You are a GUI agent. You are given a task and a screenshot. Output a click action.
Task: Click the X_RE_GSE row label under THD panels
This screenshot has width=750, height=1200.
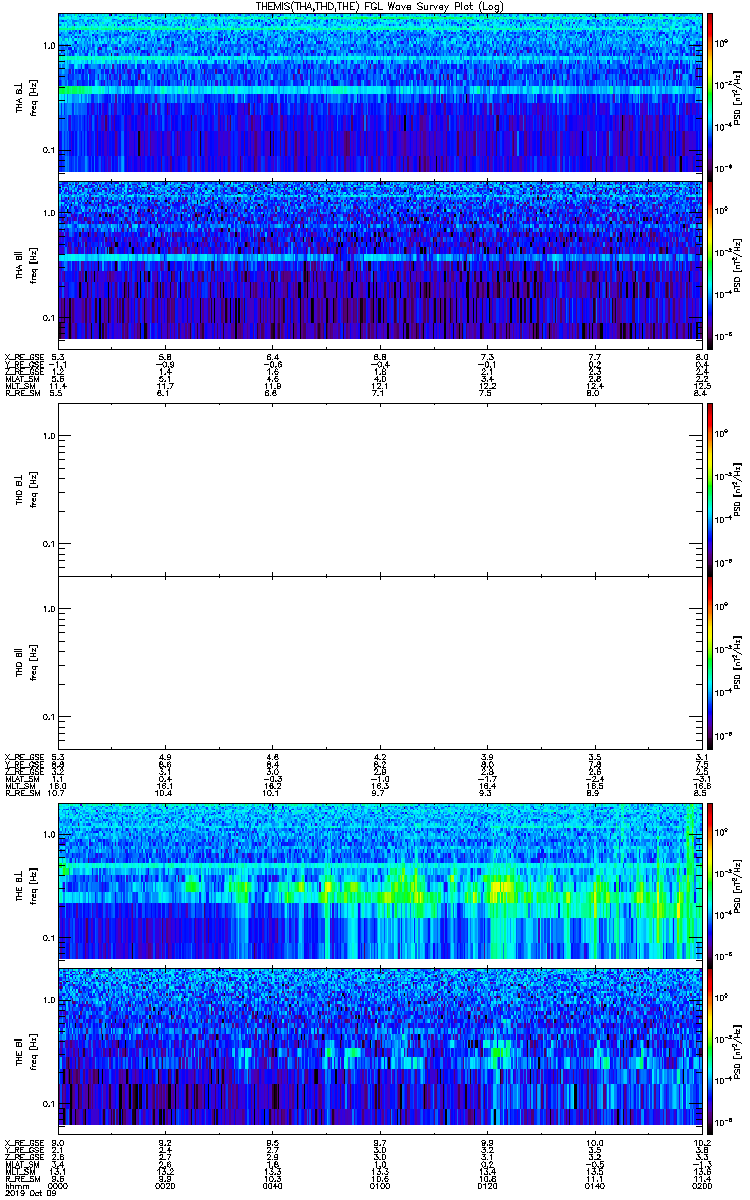click(x=22, y=758)
